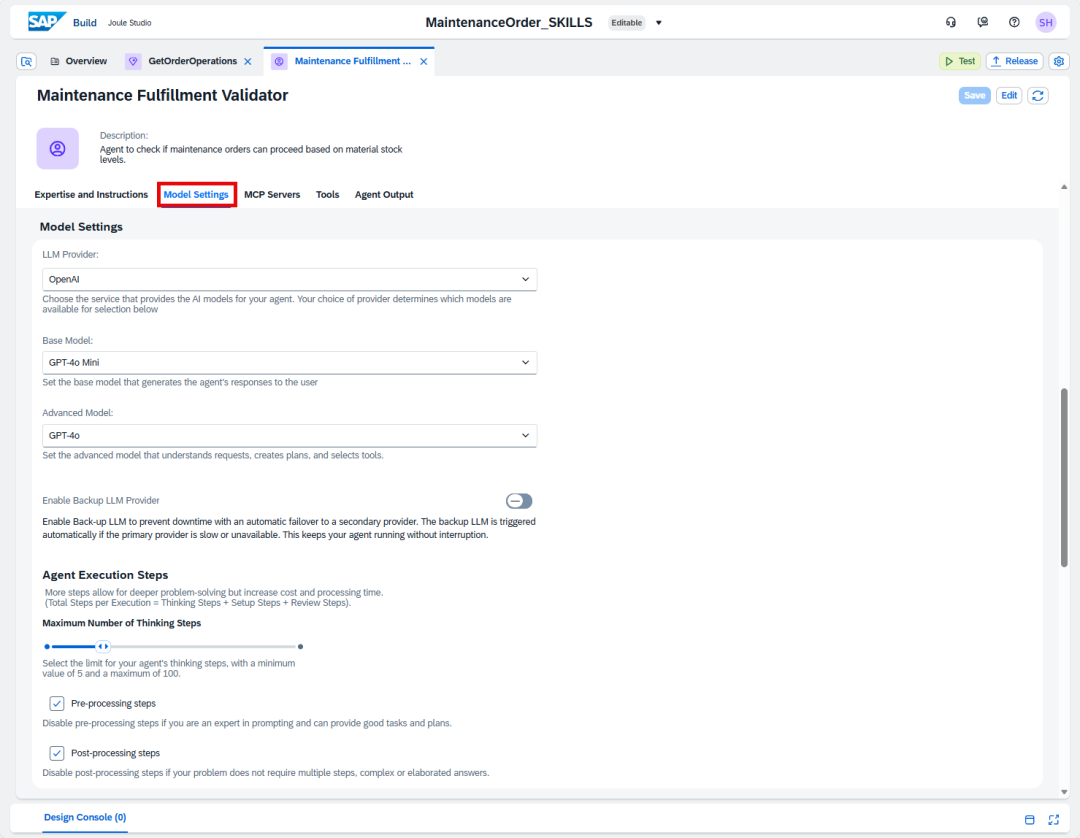Click the scroll up arrow
This screenshot has width=1080, height=838.
1064,187
